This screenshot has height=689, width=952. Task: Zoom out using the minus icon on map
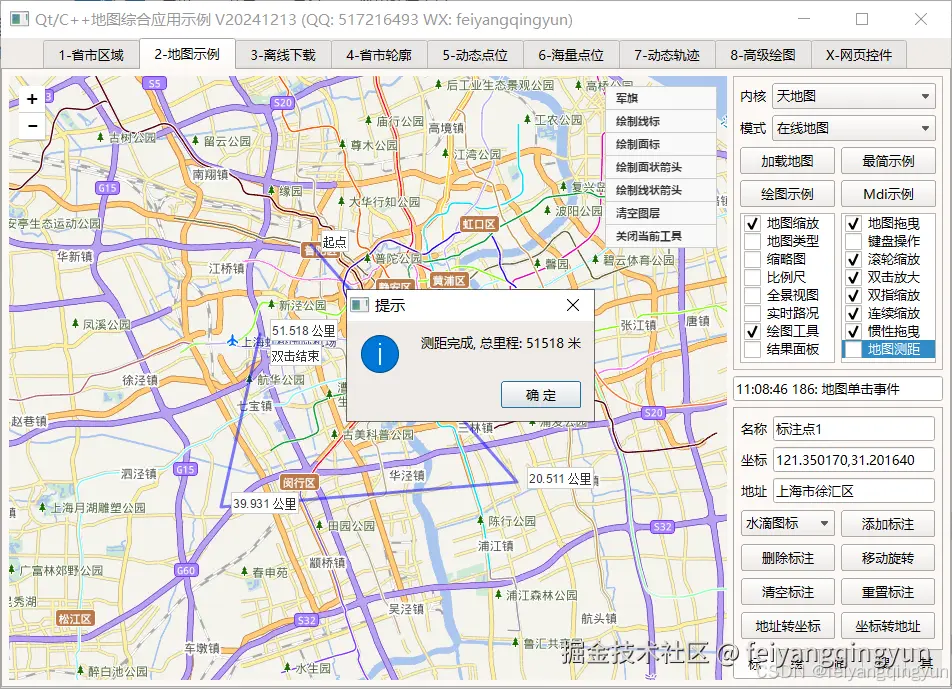[x=31, y=125]
